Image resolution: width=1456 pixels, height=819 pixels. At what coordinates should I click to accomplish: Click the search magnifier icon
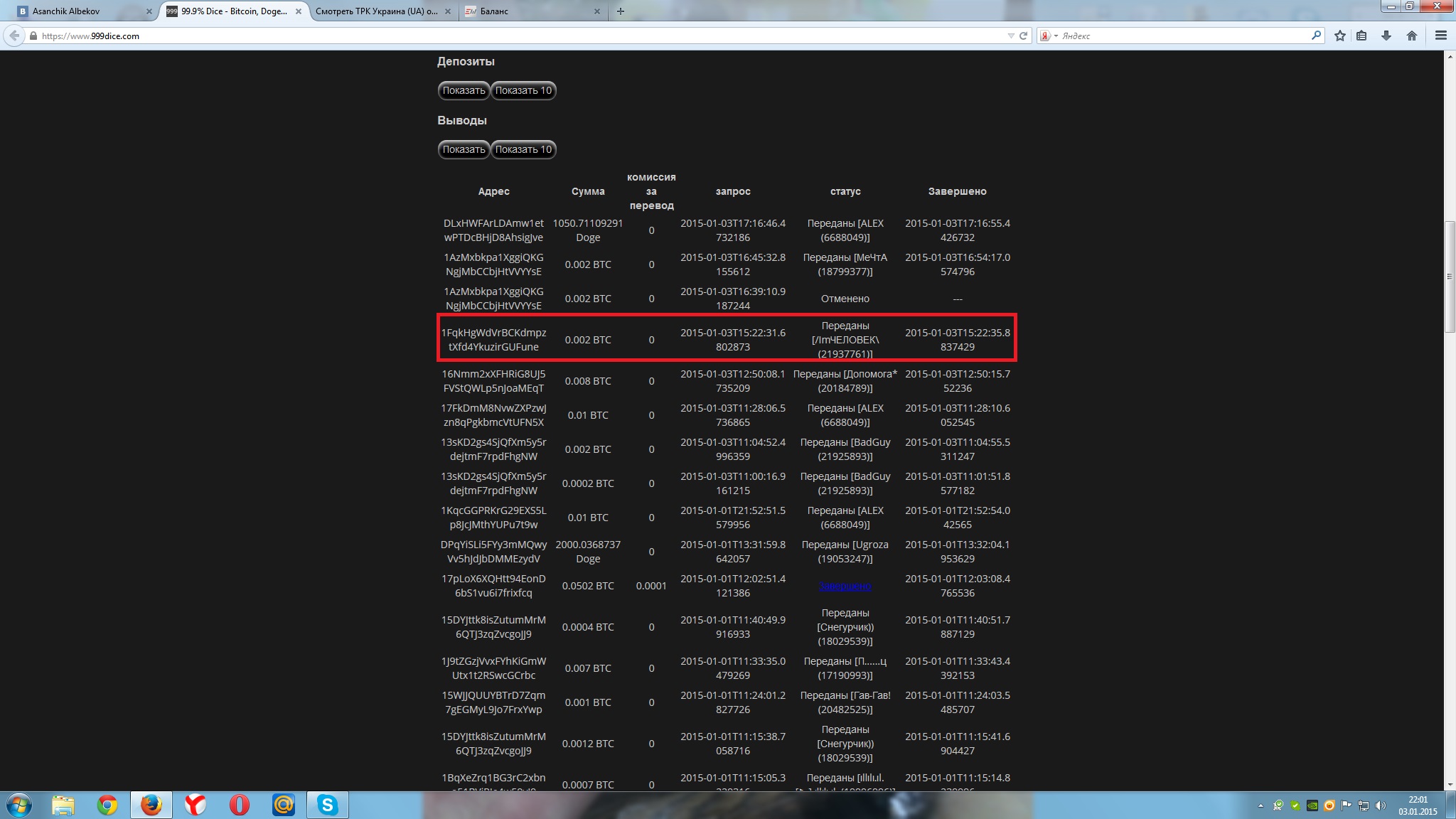tap(1316, 35)
